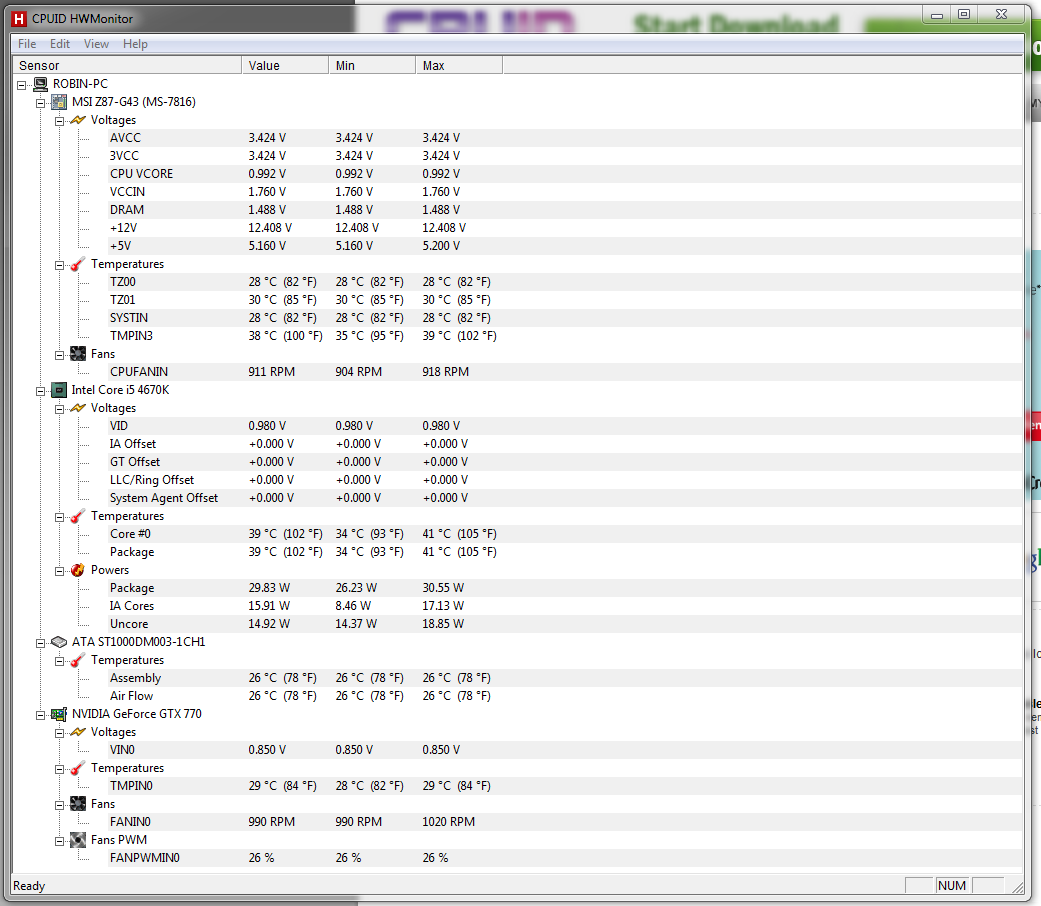Collapse the motherboard Temperatures group
1041x906 pixels.
pyautogui.click(x=59, y=265)
